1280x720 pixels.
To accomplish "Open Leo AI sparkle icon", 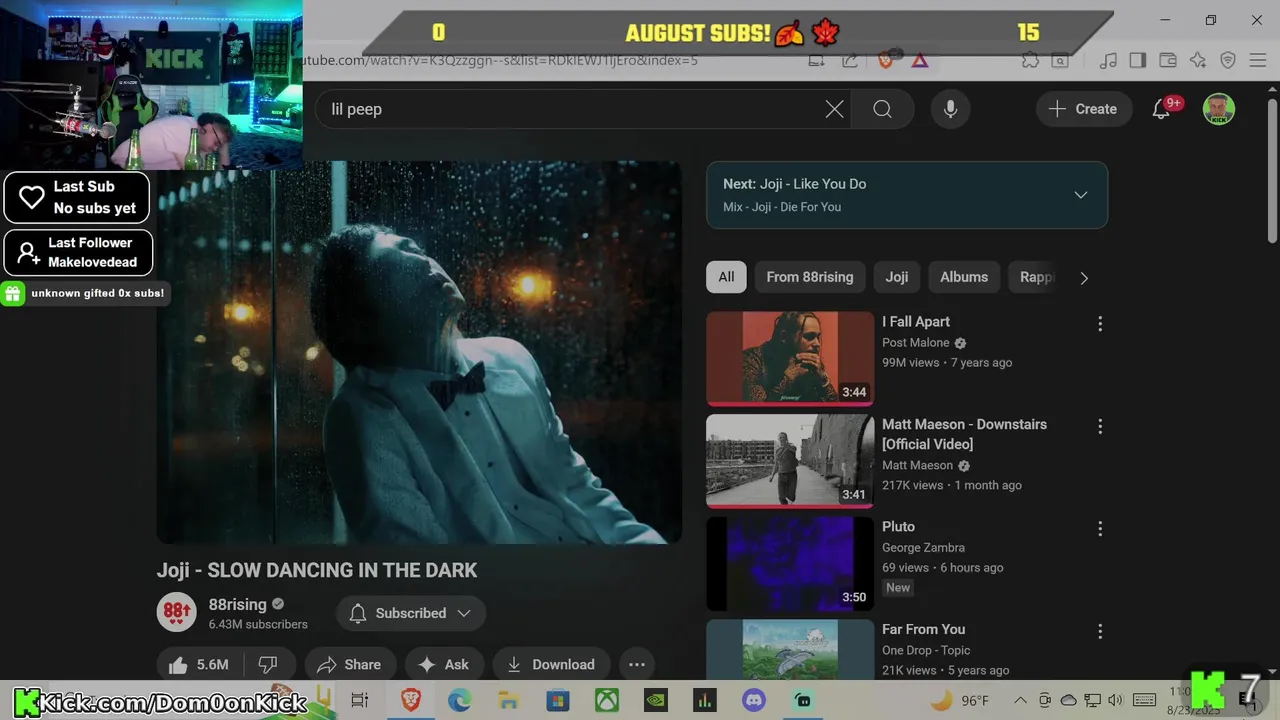I will click(1198, 60).
